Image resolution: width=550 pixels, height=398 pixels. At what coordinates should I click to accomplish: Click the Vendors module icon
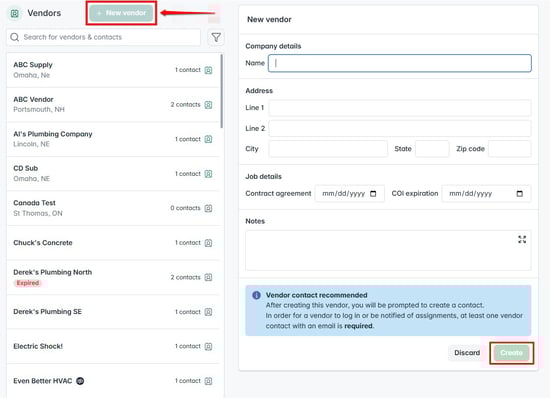(15, 13)
